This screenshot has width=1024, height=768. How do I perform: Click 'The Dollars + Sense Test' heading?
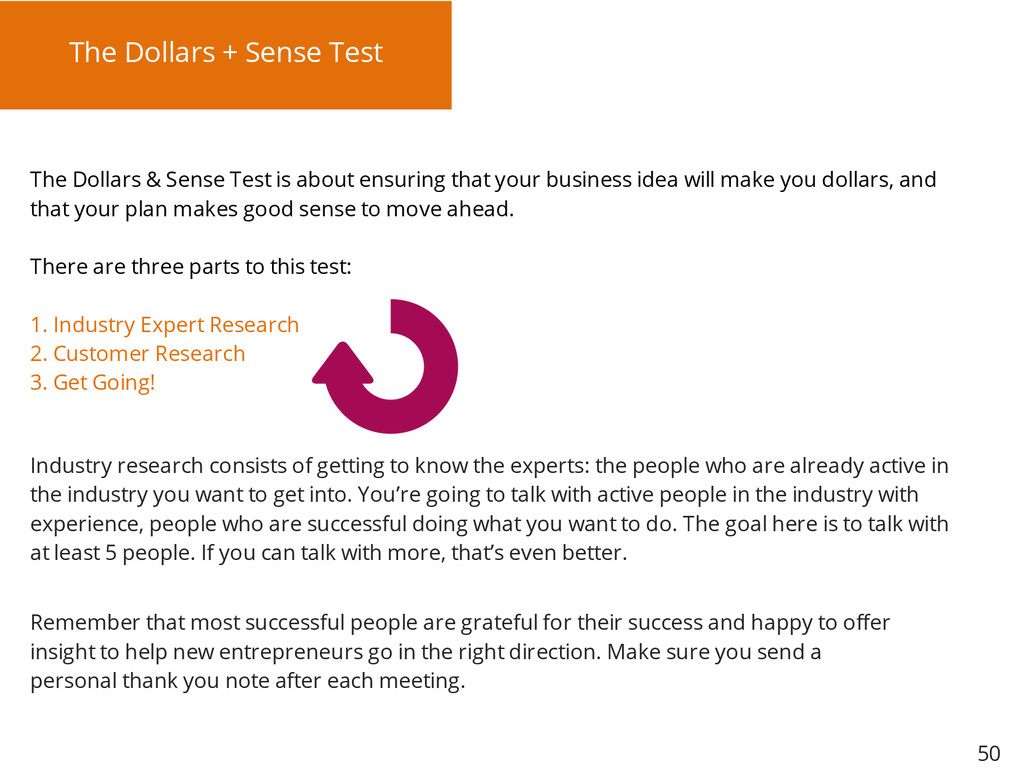pos(226,52)
